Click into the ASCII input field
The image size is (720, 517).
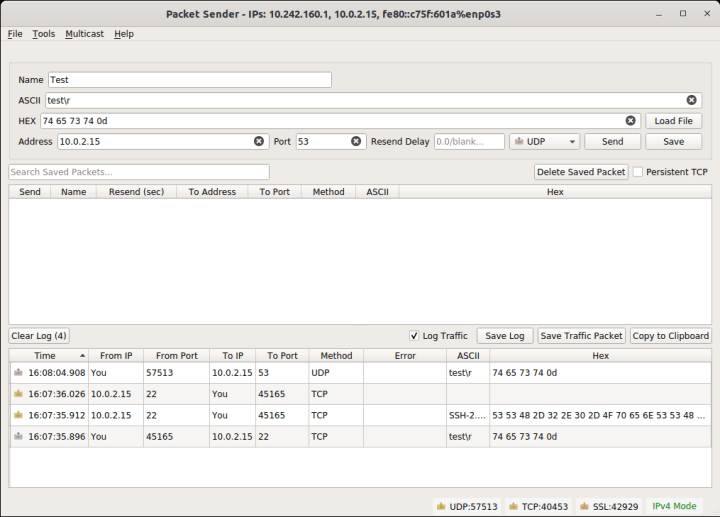pos(373,100)
